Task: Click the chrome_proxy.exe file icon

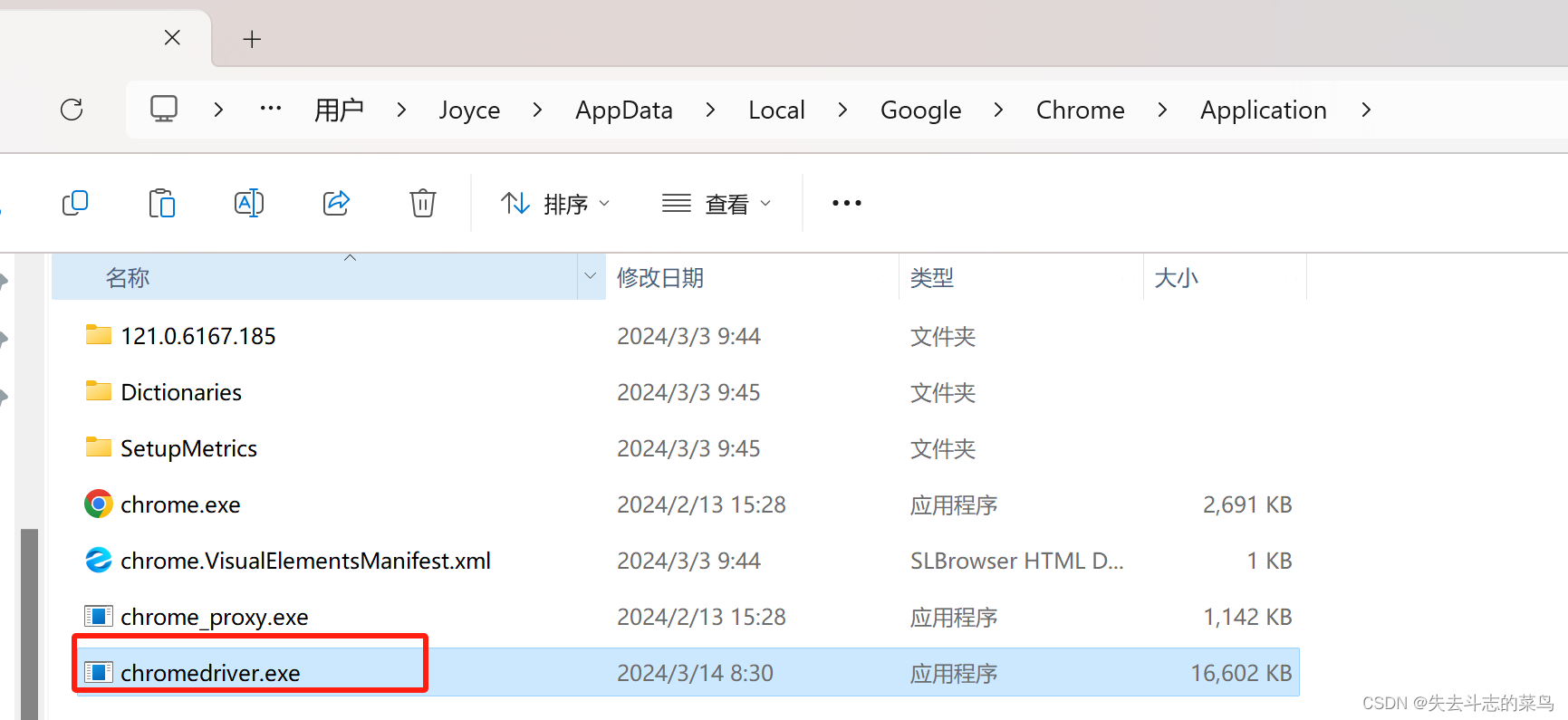Action: pyautogui.click(x=98, y=617)
